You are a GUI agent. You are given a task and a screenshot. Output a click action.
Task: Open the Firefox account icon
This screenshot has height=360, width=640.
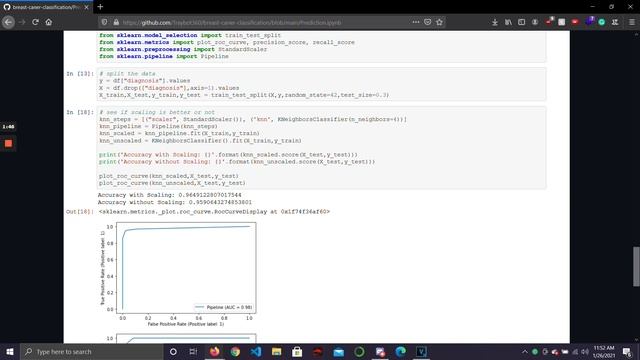[x=535, y=22]
